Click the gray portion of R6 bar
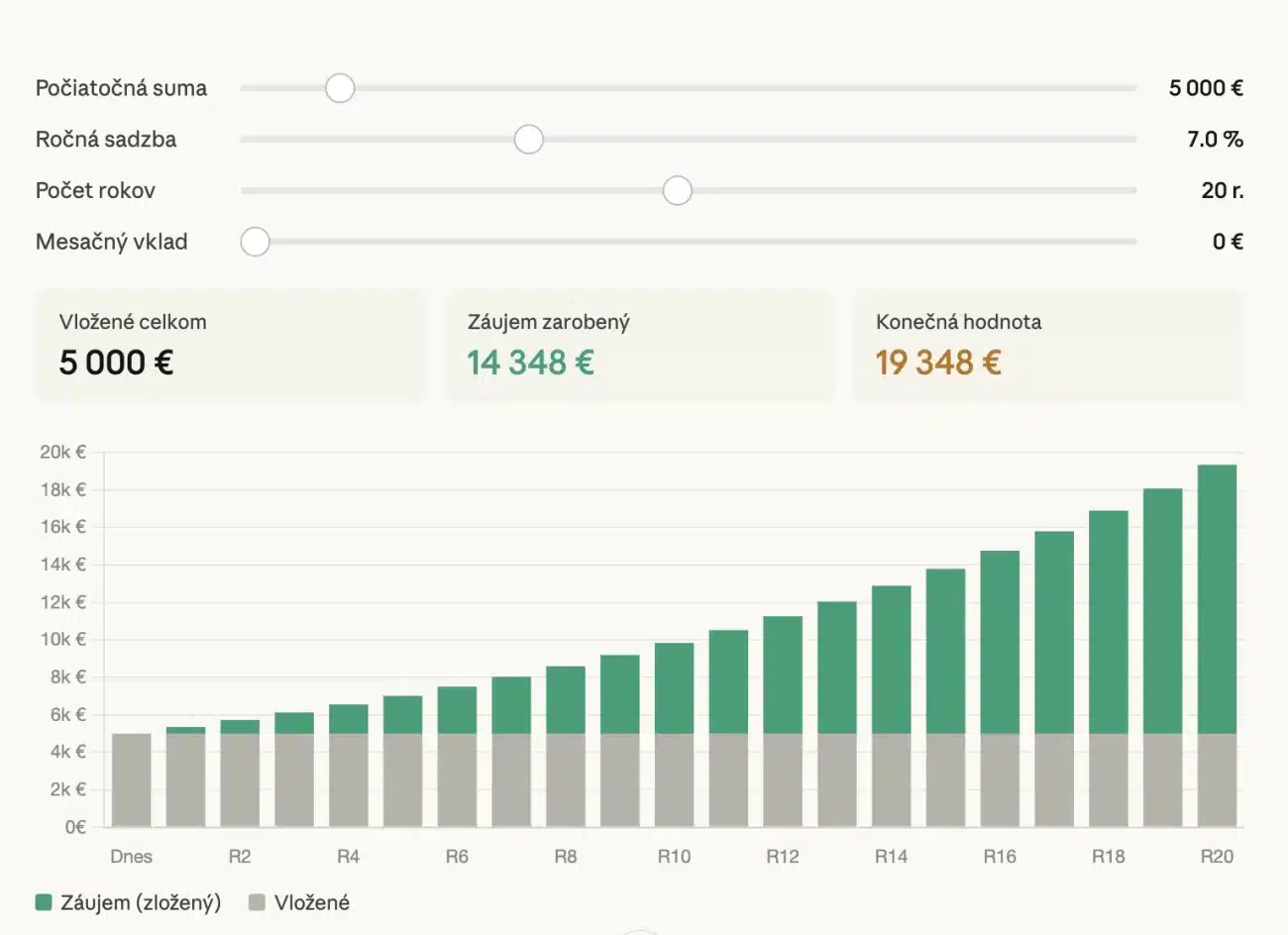 point(457,780)
